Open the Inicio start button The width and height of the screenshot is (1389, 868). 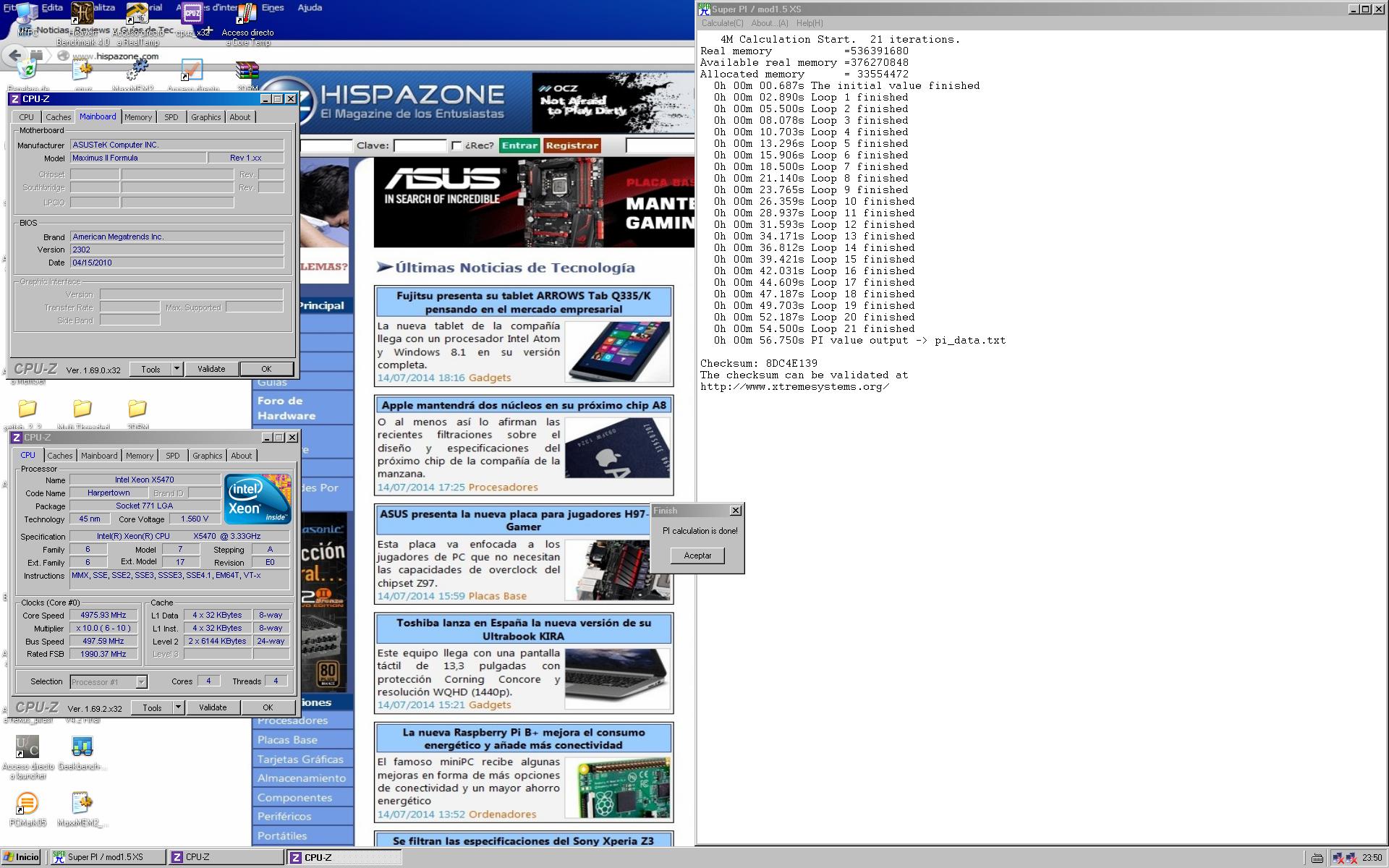coord(22,857)
